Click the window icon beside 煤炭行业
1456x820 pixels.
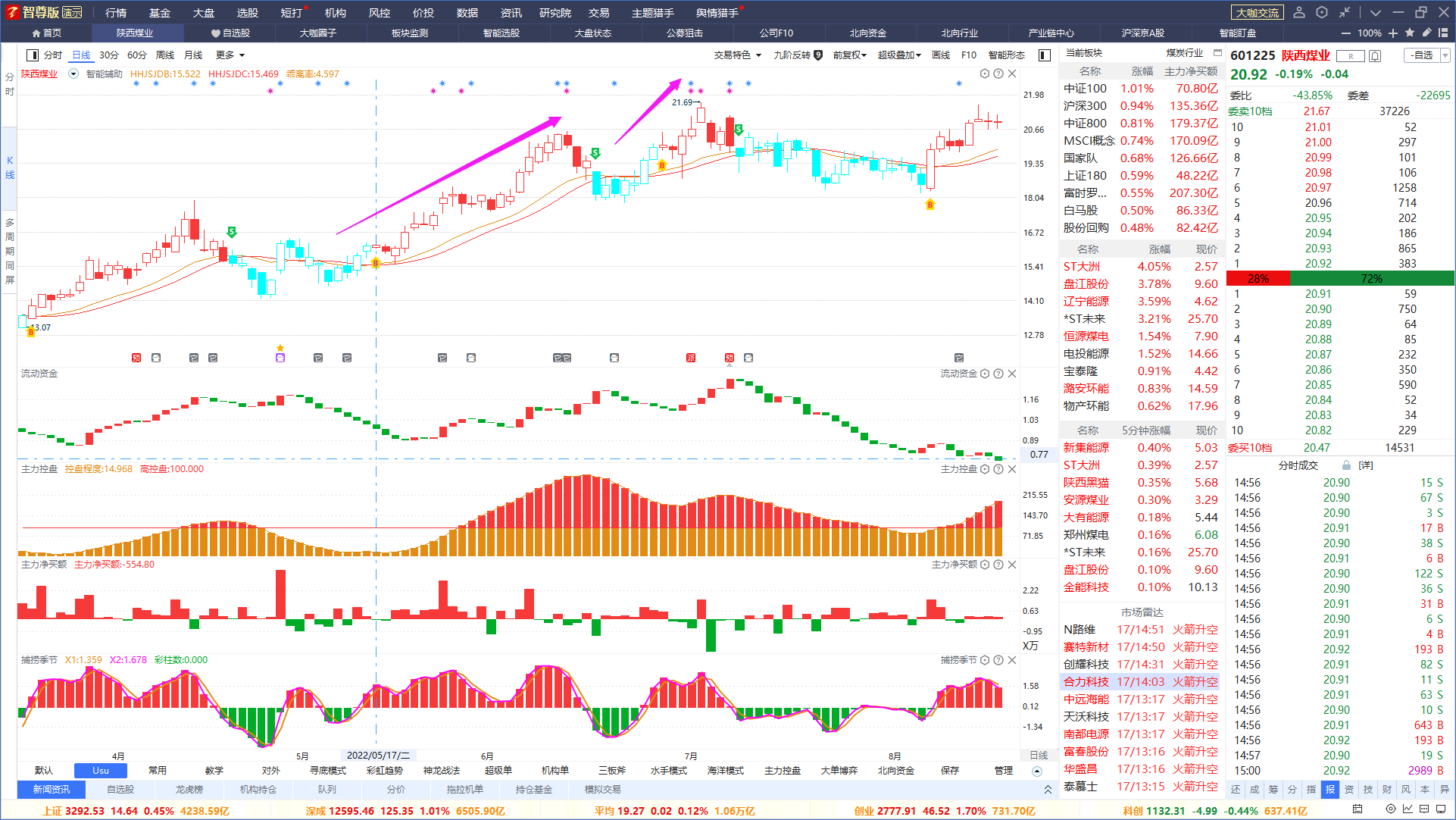tap(1217, 53)
